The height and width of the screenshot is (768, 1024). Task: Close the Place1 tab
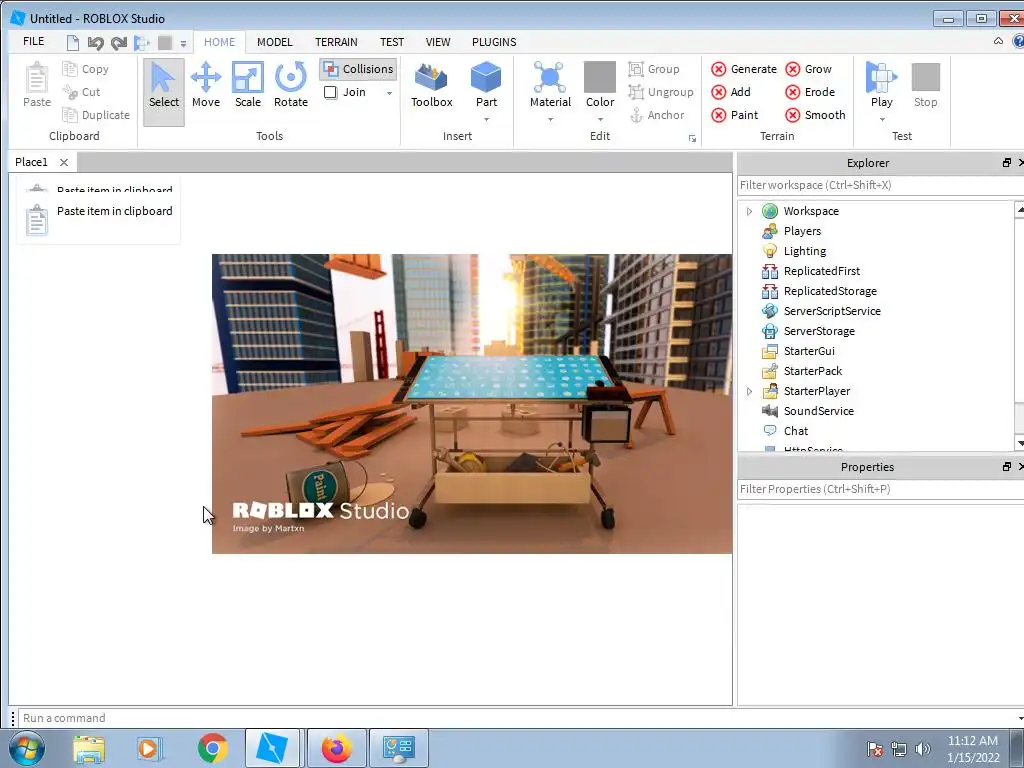(x=63, y=162)
